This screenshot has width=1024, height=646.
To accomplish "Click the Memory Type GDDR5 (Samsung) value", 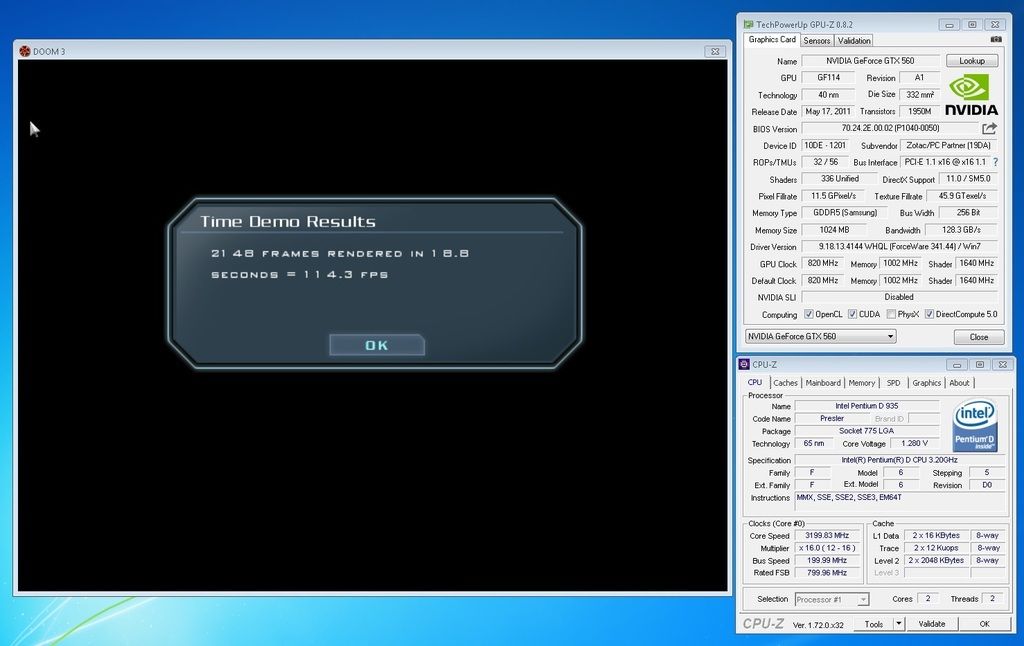I will (844, 213).
